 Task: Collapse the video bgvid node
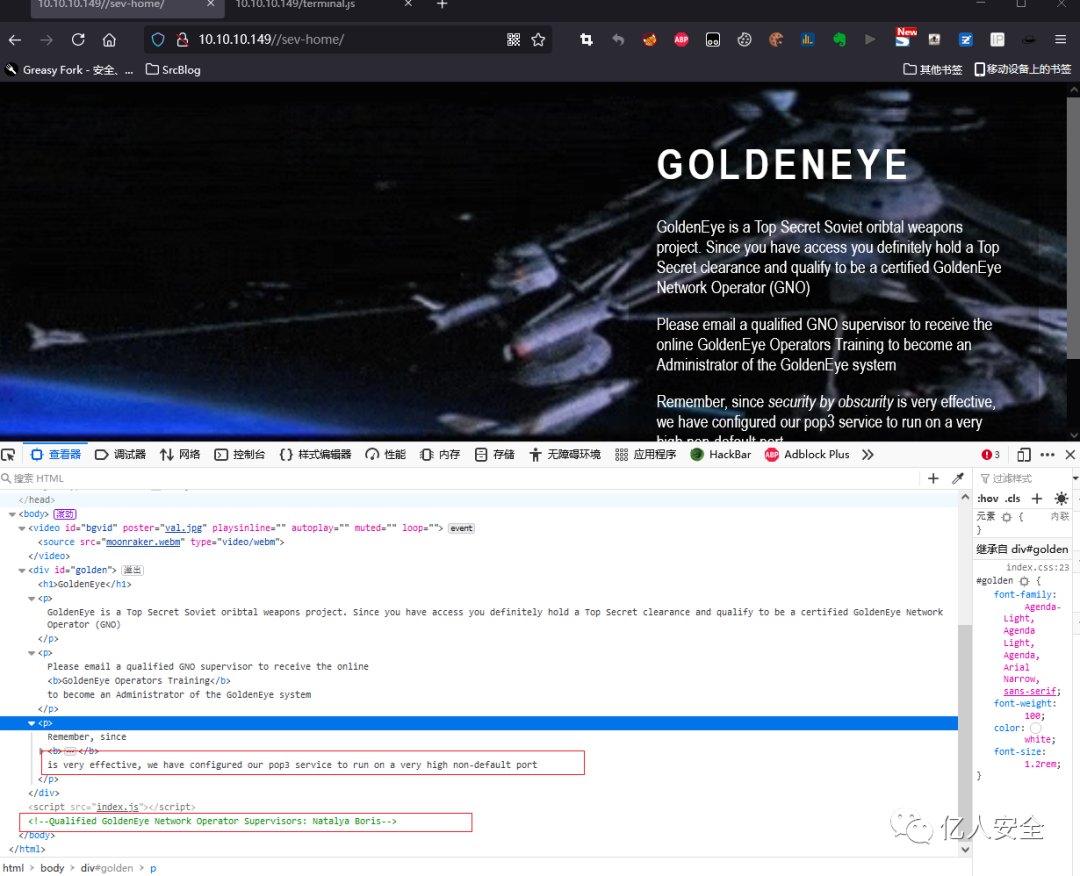(x=21, y=528)
